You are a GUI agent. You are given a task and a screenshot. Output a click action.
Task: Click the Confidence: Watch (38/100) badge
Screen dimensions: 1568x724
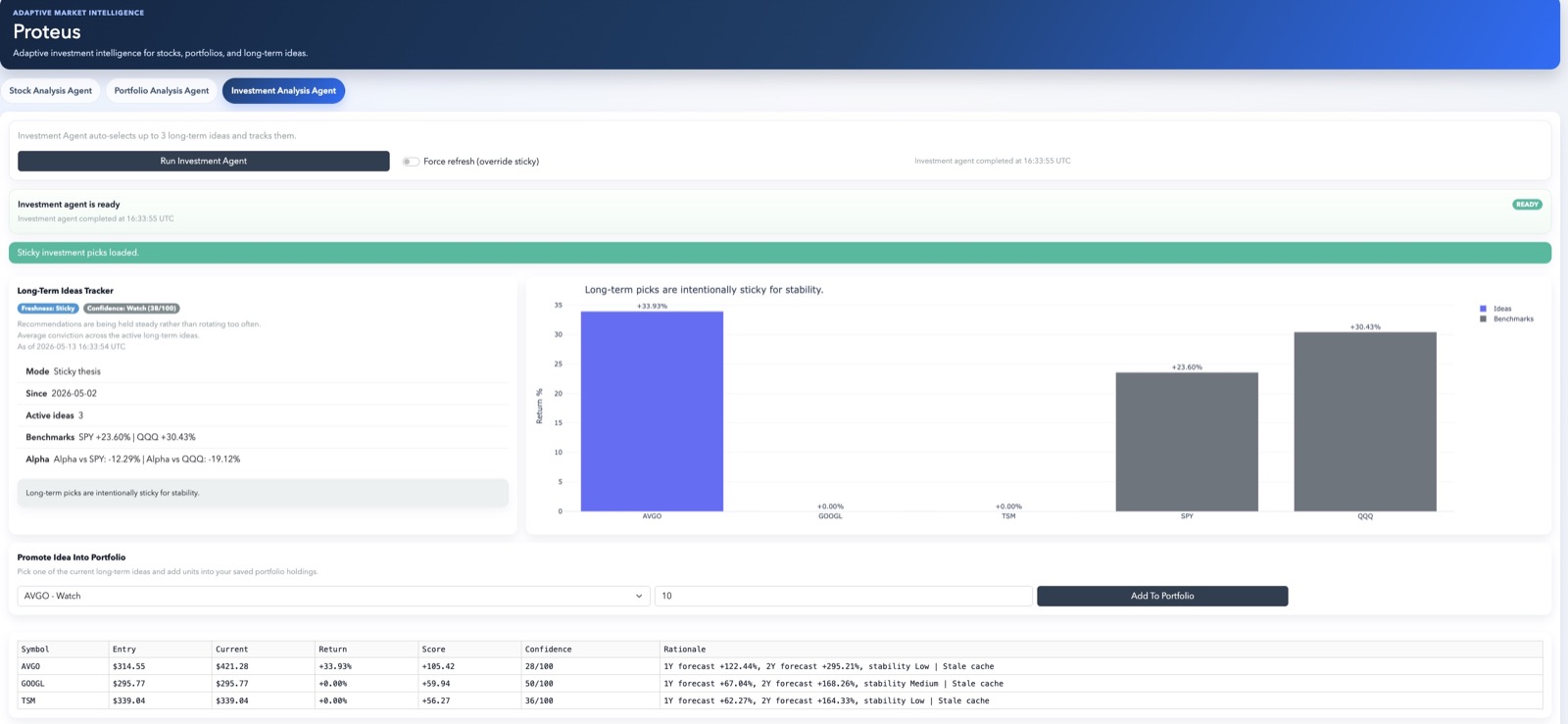click(x=131, y=308)
